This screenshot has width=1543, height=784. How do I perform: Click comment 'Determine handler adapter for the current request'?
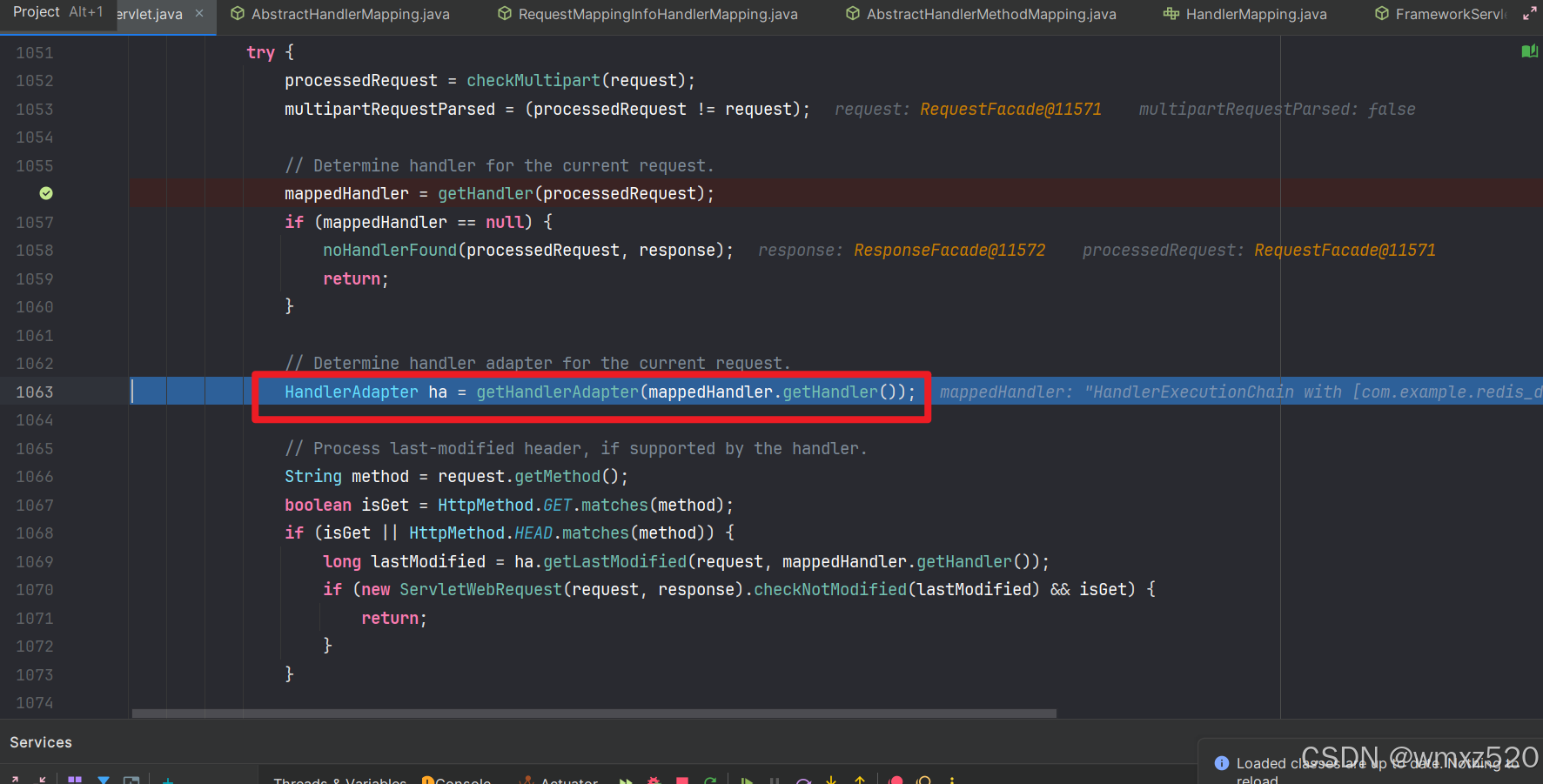pyautogui.click(x=537, y=364)
